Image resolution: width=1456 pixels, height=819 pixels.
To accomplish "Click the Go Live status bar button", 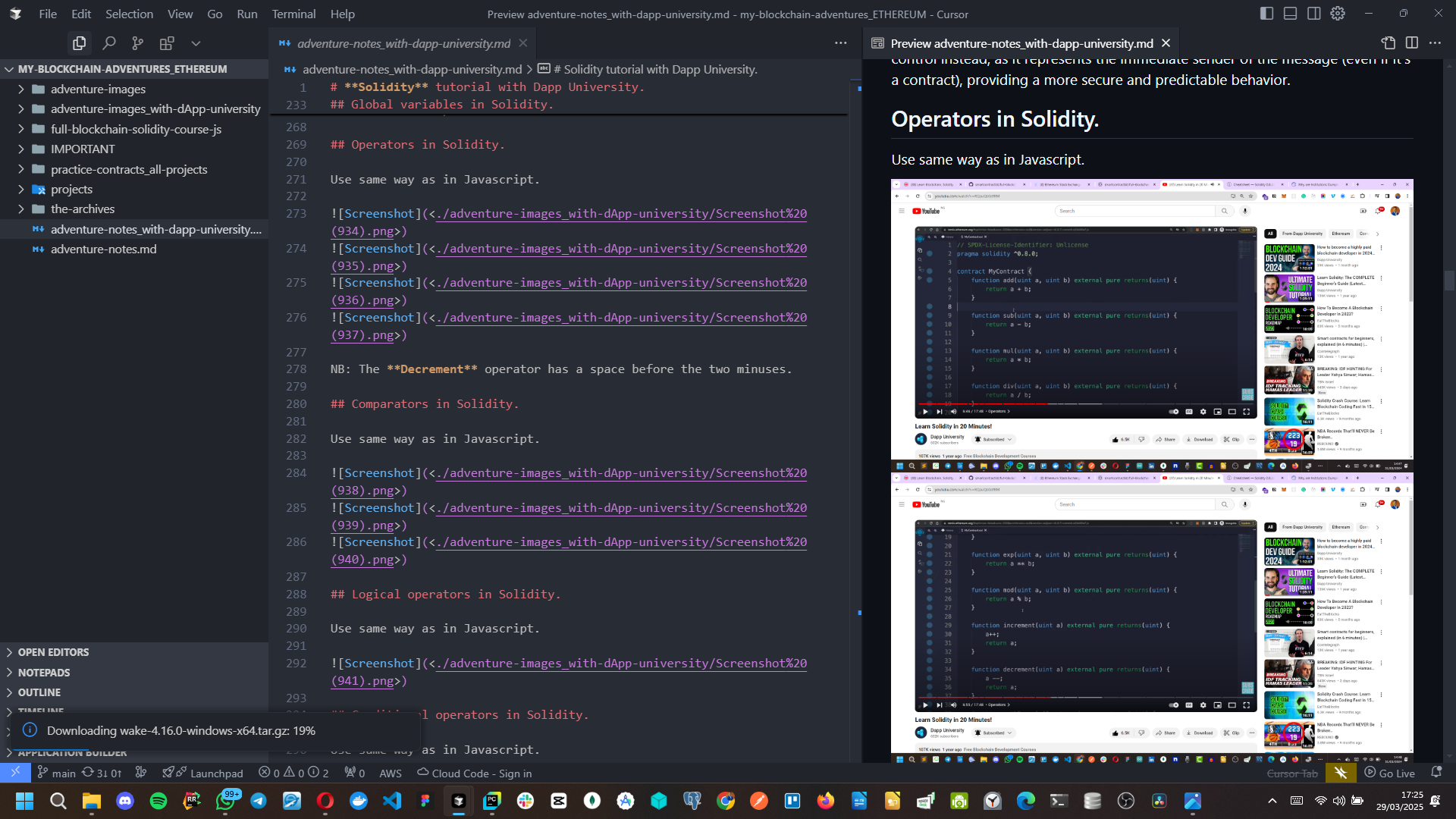I will click(x=1389, y=773).
